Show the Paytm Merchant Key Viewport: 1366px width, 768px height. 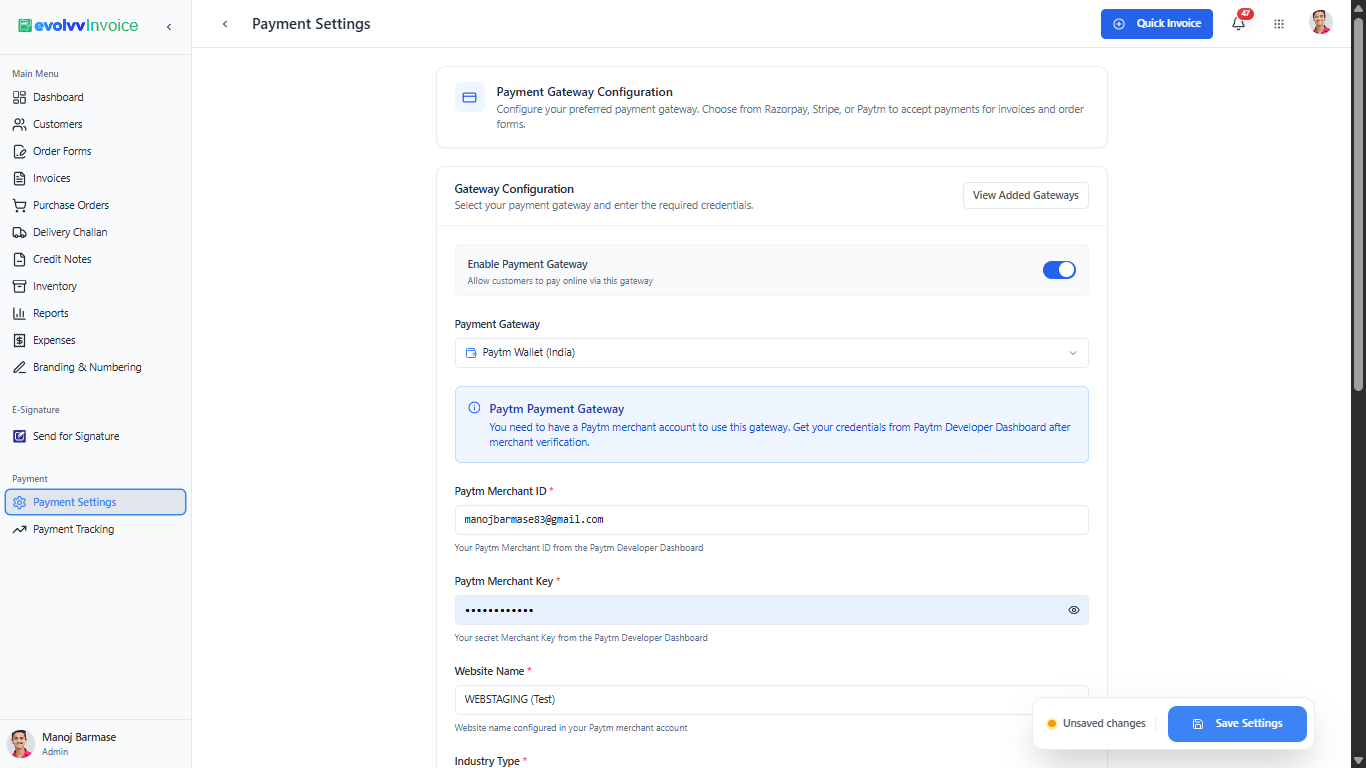1074,610
